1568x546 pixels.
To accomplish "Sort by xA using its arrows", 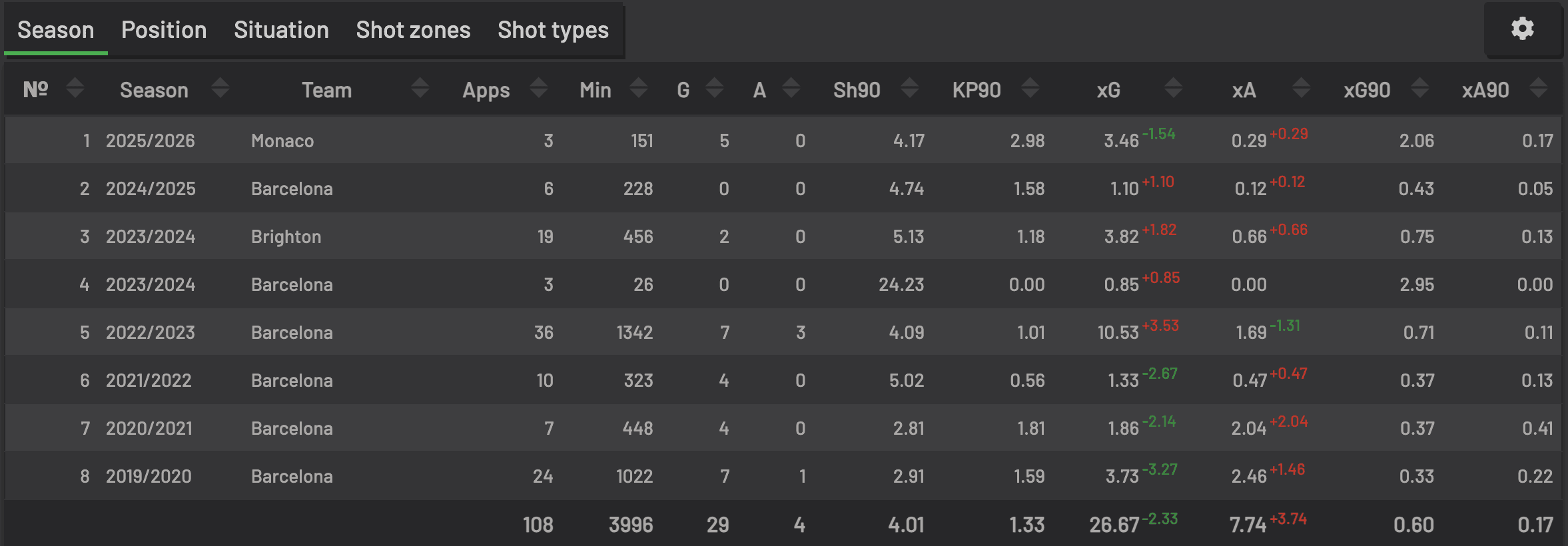I will pos(1302,88).
